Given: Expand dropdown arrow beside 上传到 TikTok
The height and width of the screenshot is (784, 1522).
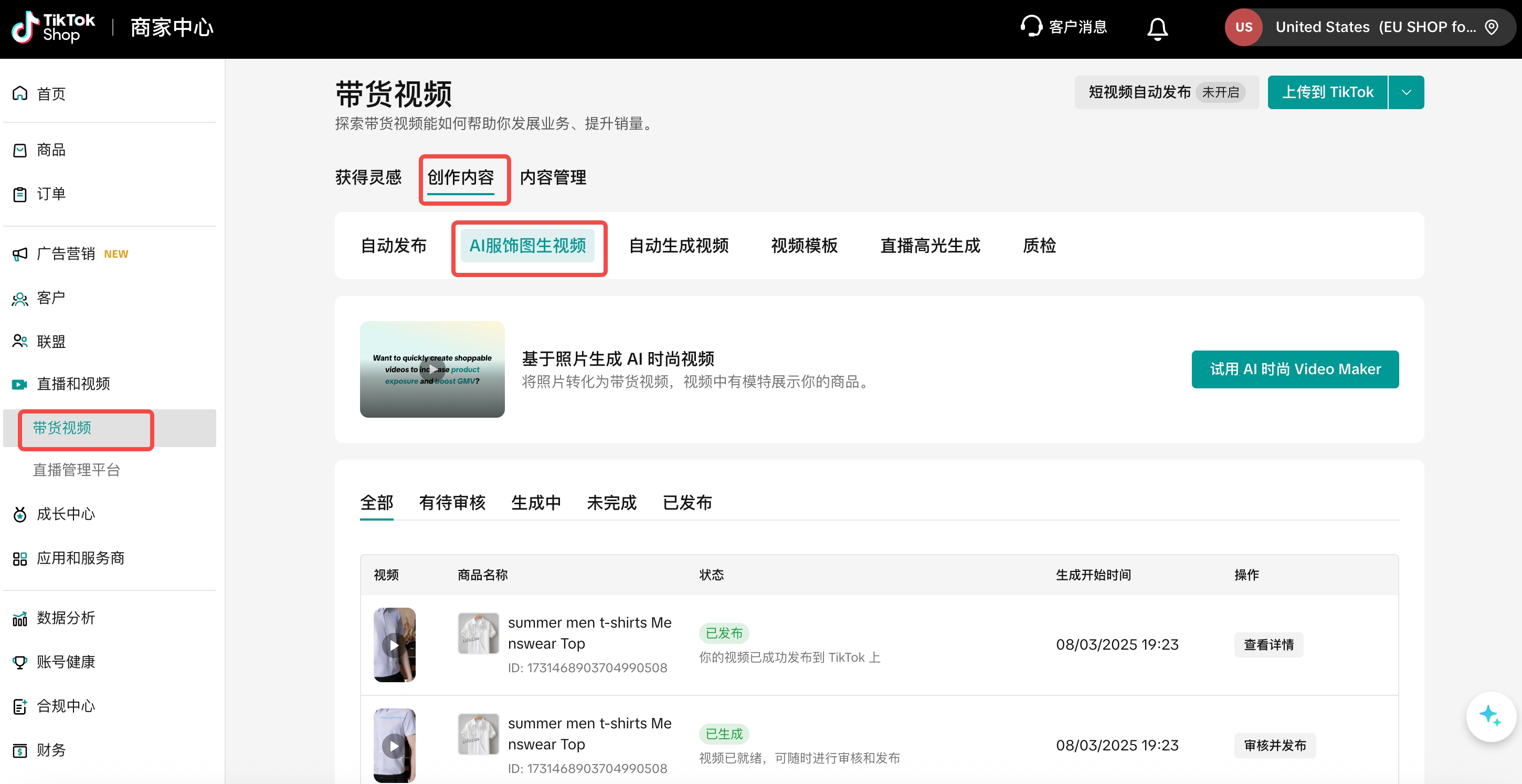Looking at the screenshot, I should click(x=1406, y=92).
